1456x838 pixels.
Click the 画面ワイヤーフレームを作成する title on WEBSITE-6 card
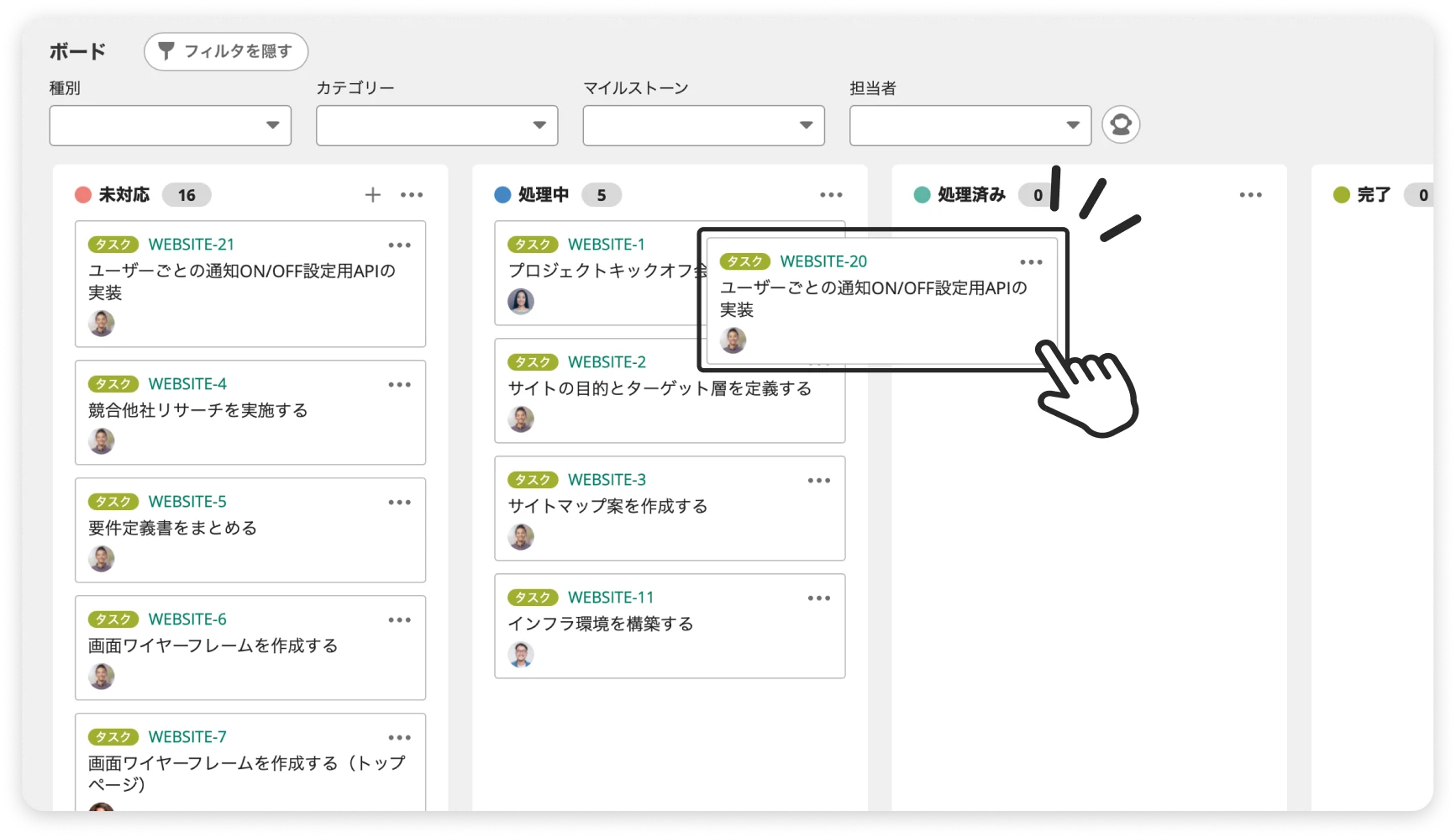(x=213, y=646)
